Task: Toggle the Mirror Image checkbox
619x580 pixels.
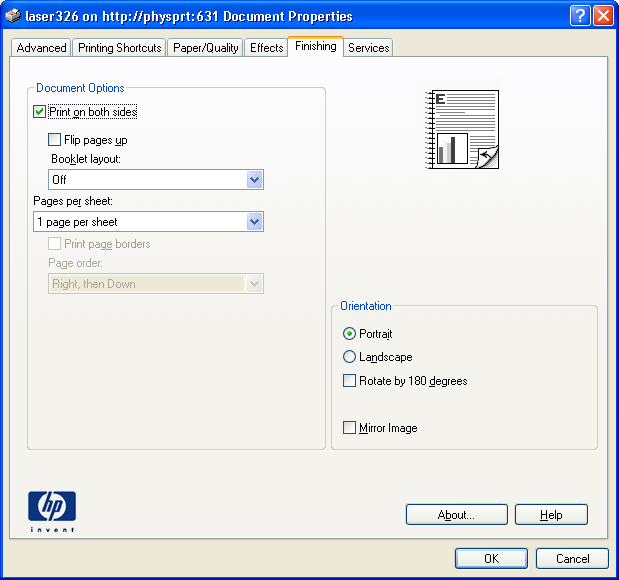Action: pyautogui.click(x=349, y=428)
